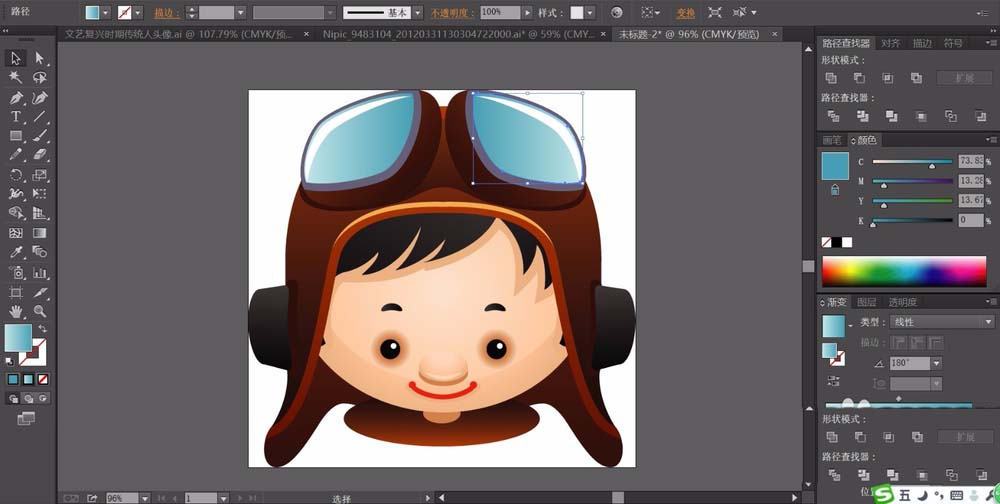Select the Pen tool in the toolbox
The height and width of the screenshot is (504, 1000).
tap(16, 98)
